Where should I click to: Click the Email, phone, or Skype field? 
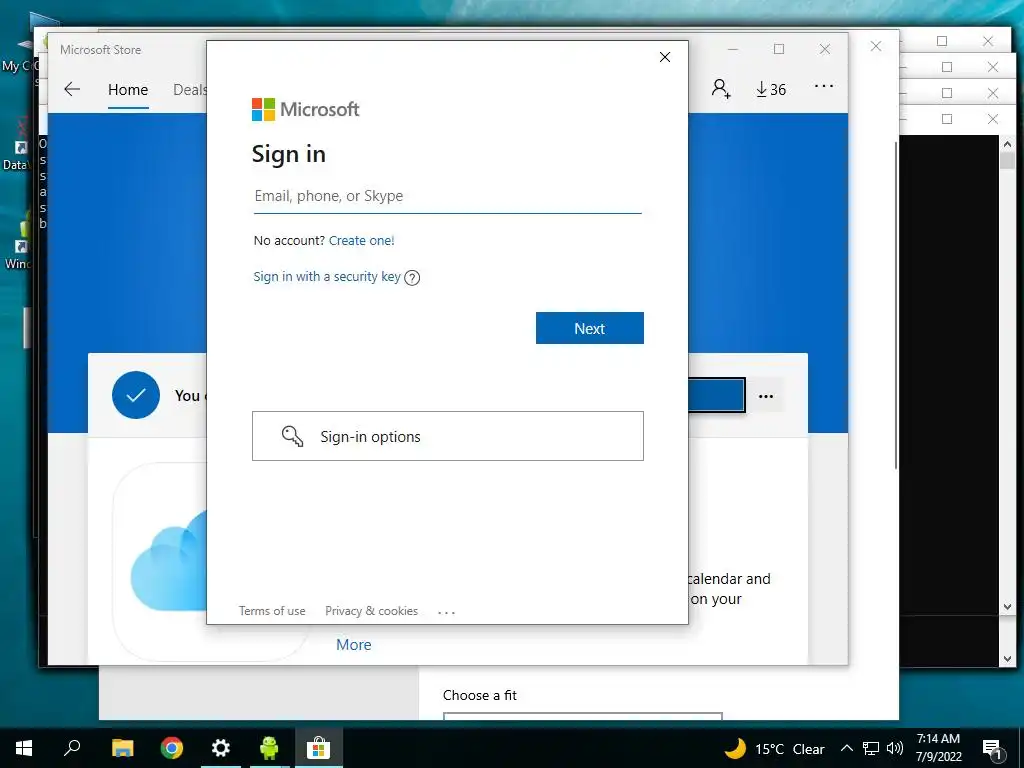[447, 196]
